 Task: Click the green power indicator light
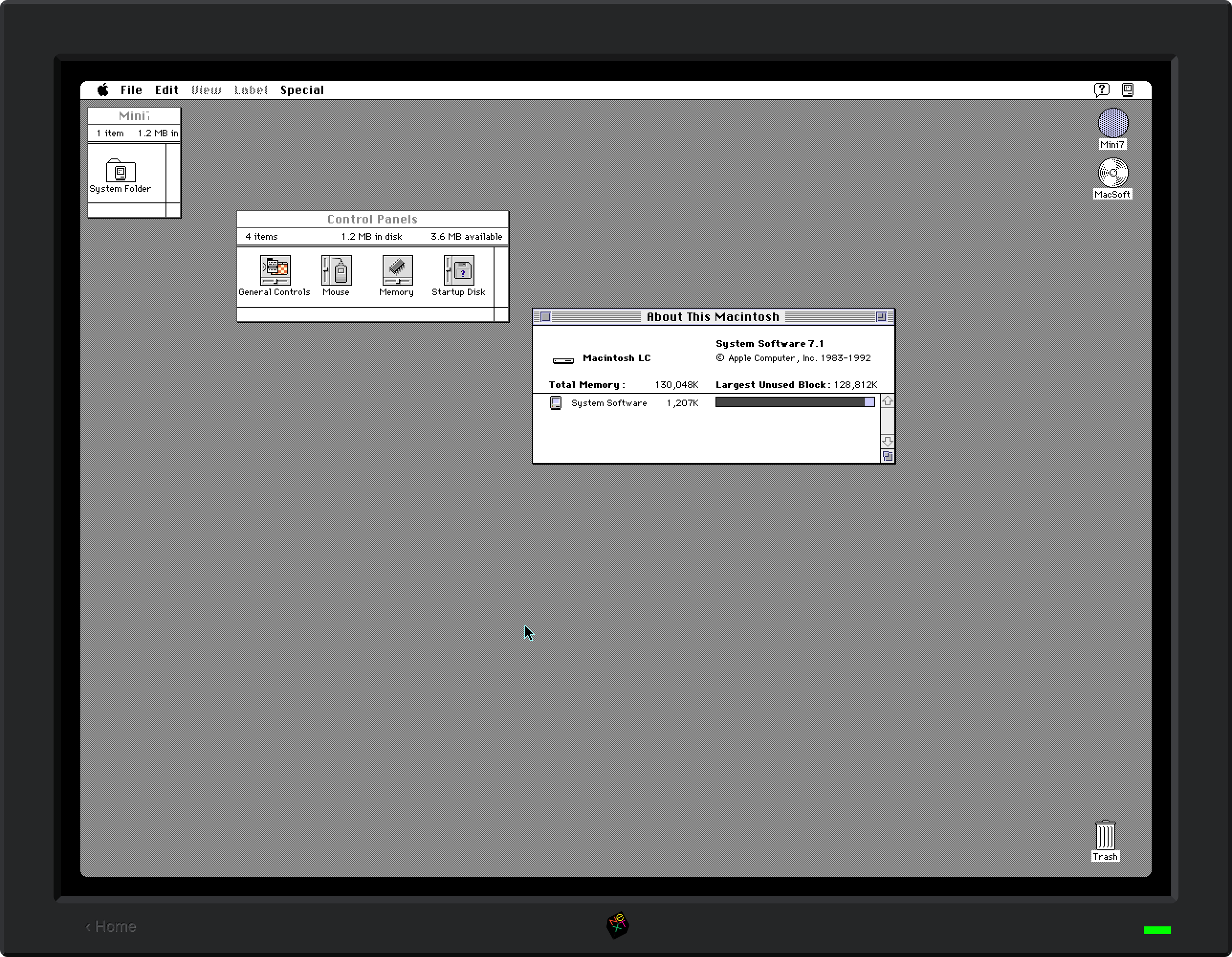[1157, 930]
